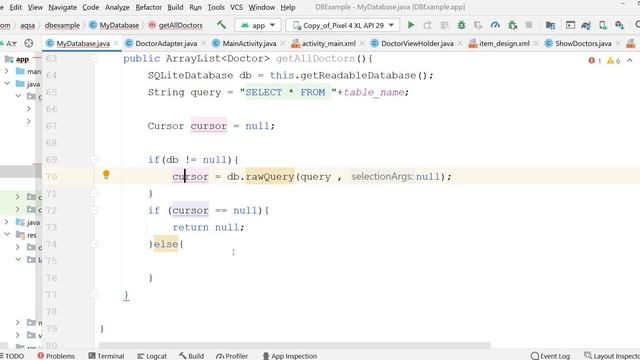Open the VCS menu
The width and height of the screenshot is (640, 360).
click(x=236, y=7)
